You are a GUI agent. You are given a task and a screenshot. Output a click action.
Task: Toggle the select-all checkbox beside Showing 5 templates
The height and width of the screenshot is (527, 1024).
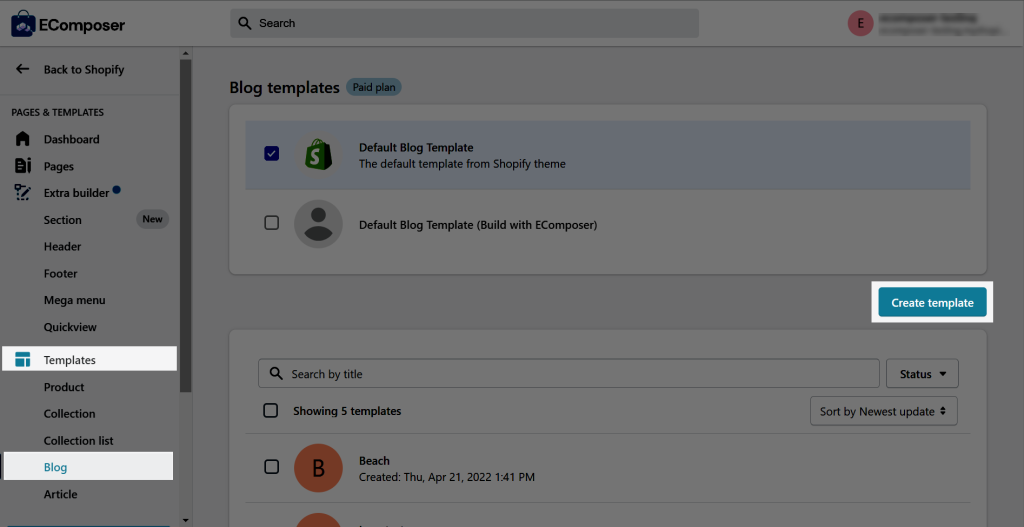[270, 411]
